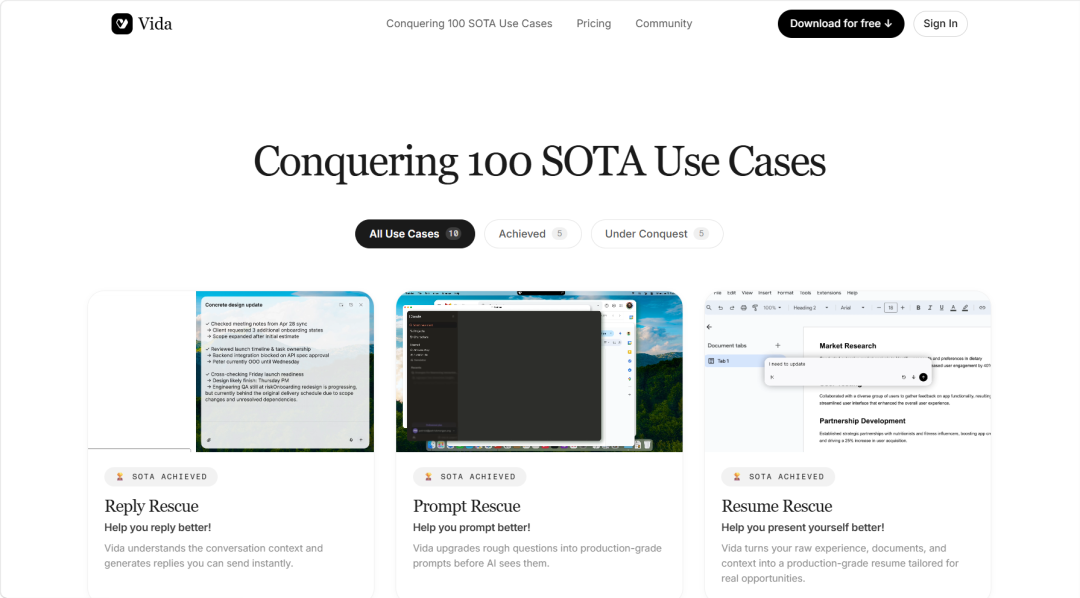Click the Sign In button
1080x598 pixels.
(940, 23)
